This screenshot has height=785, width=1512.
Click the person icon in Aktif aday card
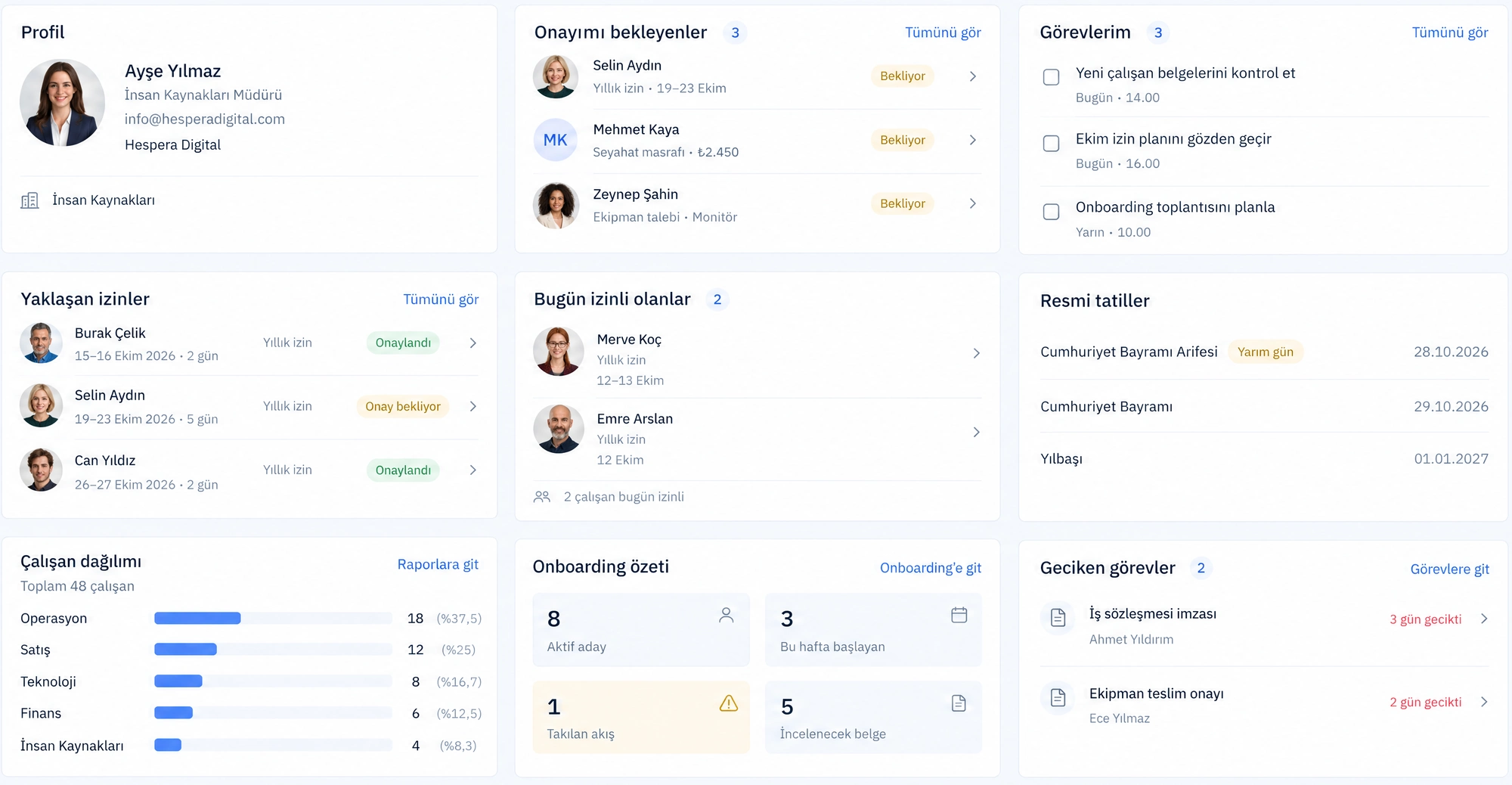pos(726,615)
